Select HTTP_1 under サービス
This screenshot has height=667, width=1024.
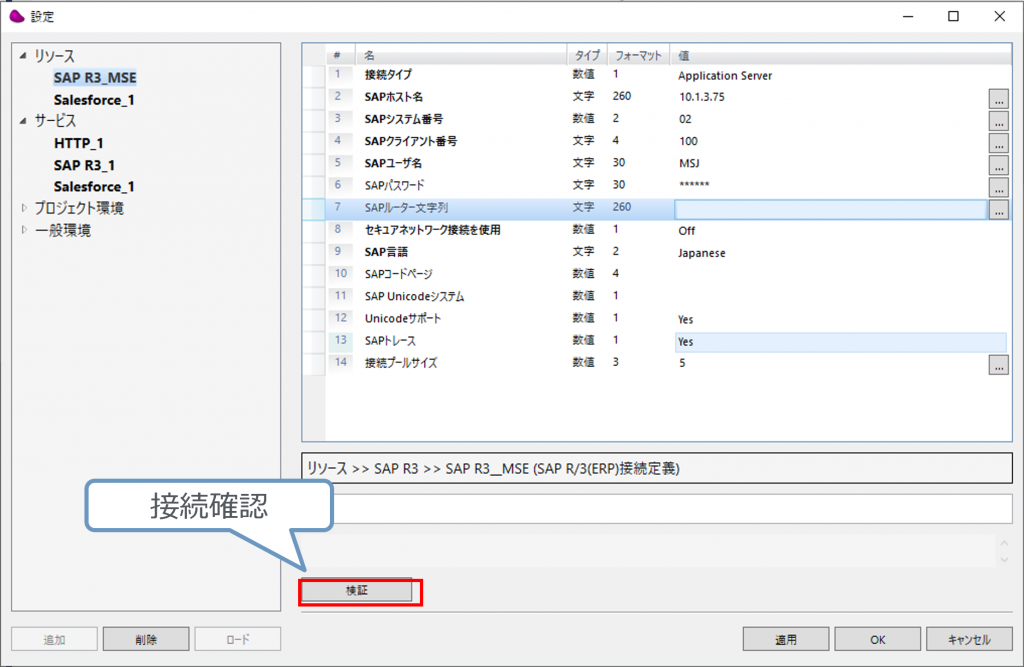click(x=79, y=143)
